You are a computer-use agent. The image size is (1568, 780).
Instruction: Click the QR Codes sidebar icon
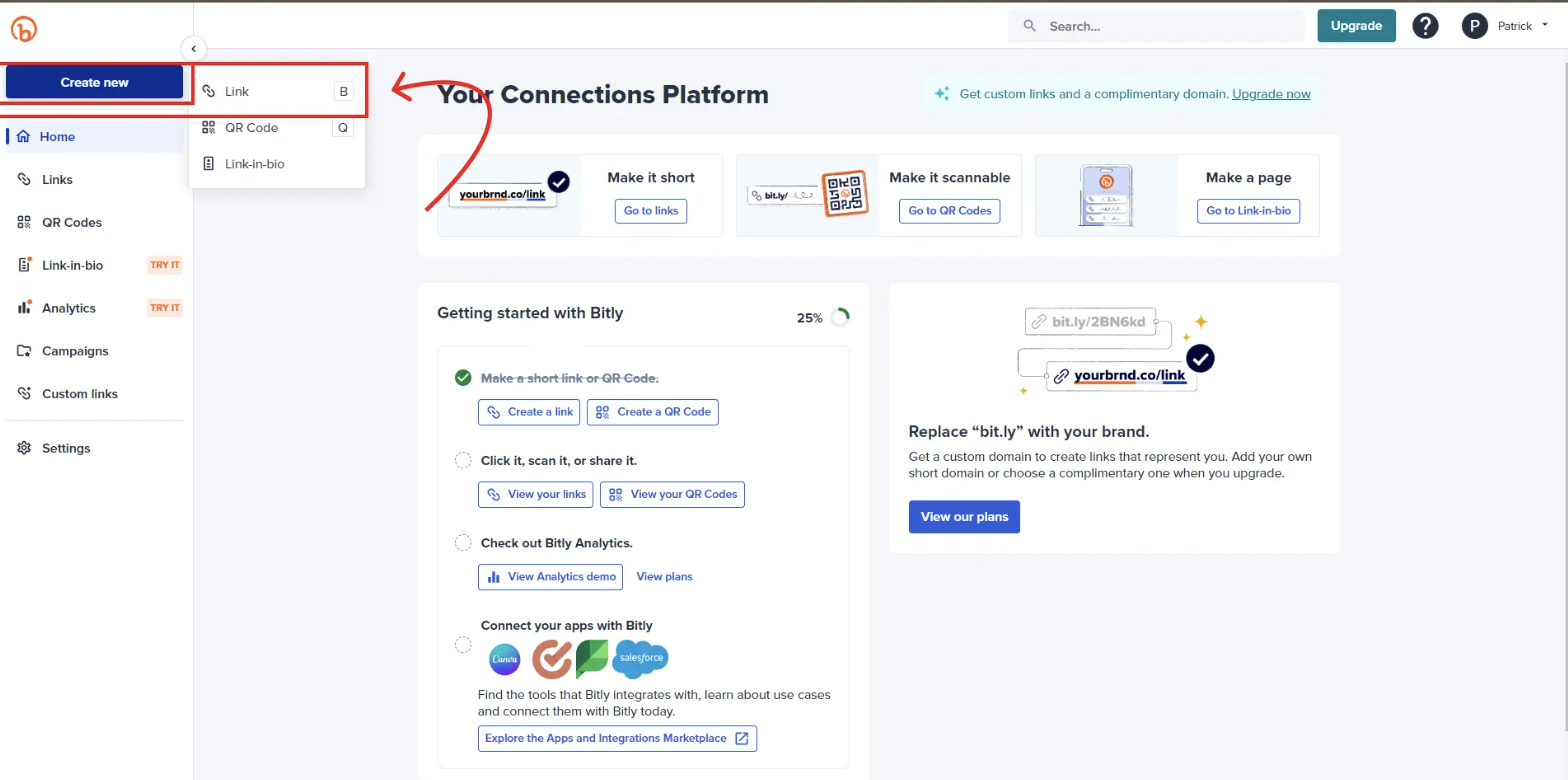click(x=24, y=222)
